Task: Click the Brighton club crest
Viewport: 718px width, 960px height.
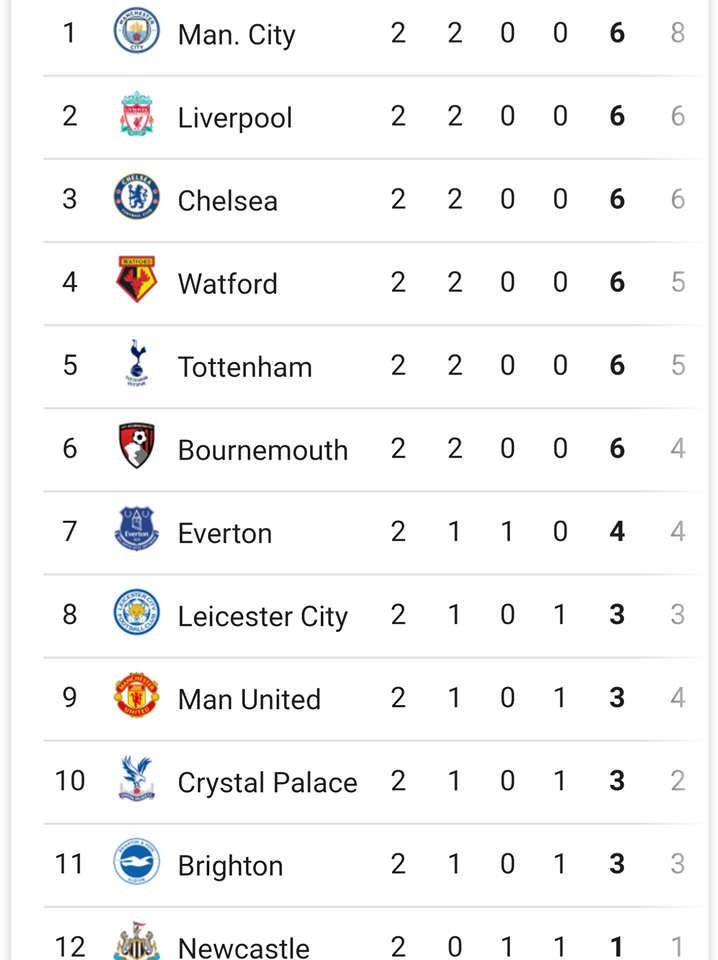Action: tap(136, 861)
